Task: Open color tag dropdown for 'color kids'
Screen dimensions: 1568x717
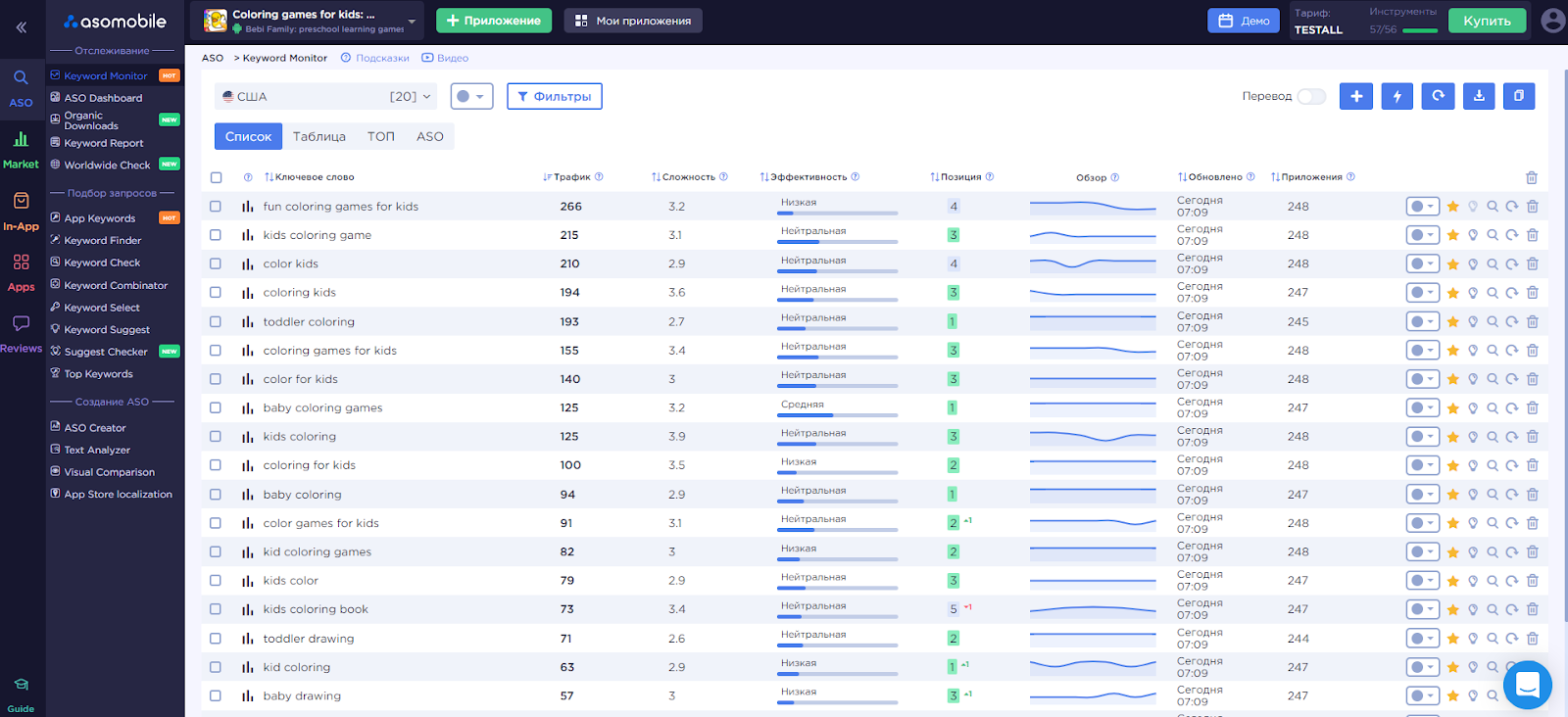Action: tap(1422, 264)
